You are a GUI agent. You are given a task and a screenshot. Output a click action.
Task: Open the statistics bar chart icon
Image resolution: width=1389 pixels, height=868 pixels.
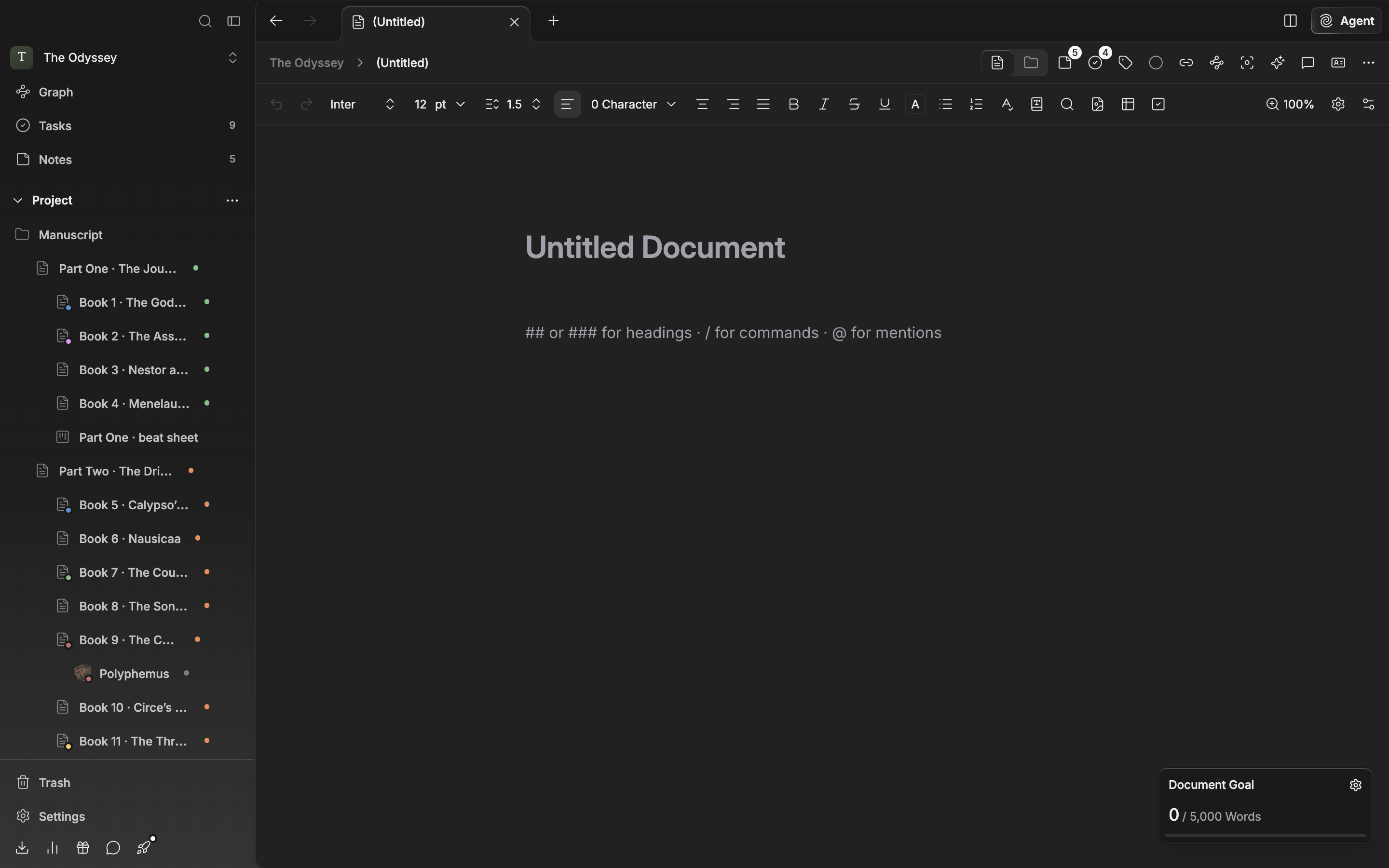tap(53, 848)
